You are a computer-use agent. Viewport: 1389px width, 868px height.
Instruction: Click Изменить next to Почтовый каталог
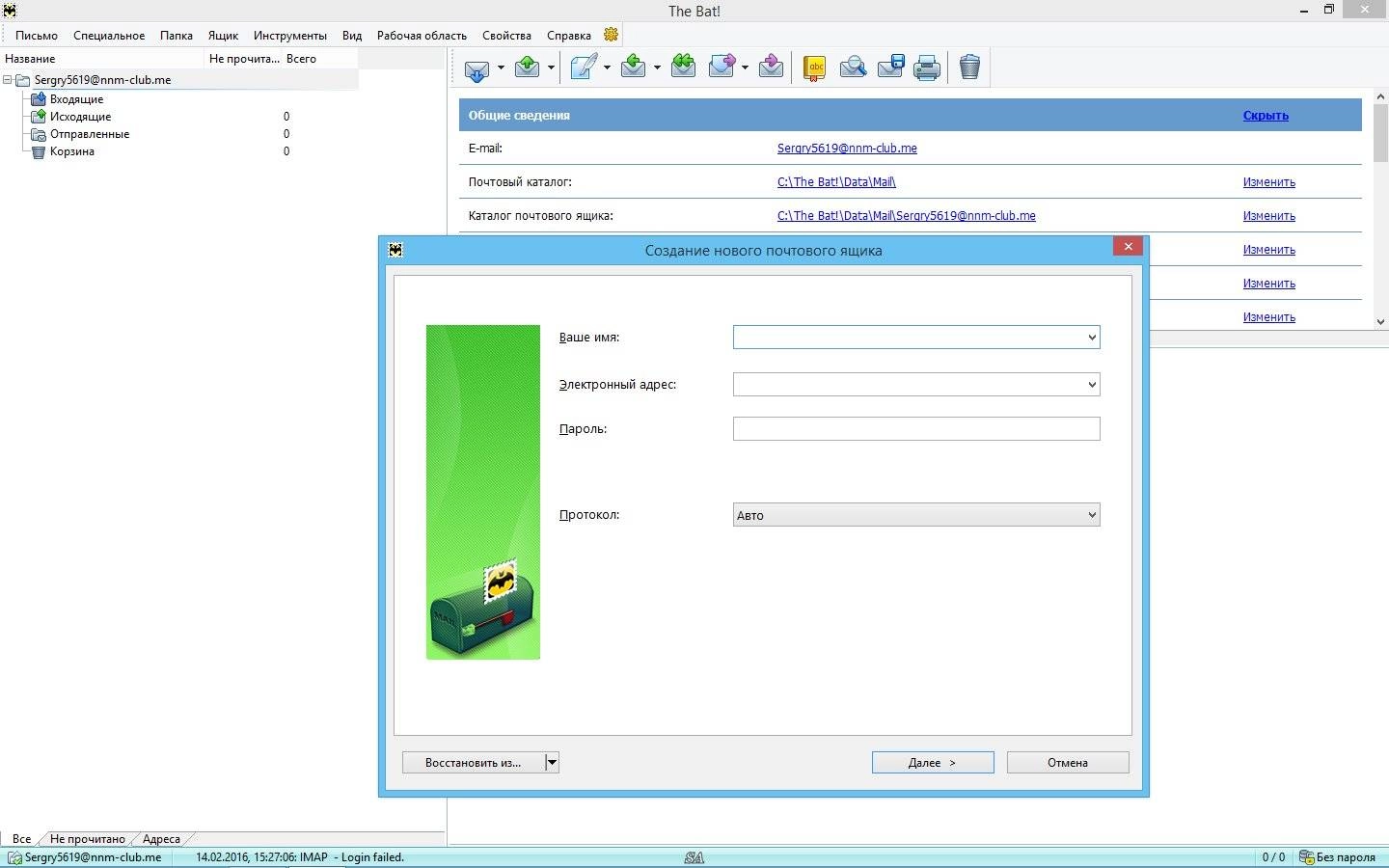[1268, 182]
